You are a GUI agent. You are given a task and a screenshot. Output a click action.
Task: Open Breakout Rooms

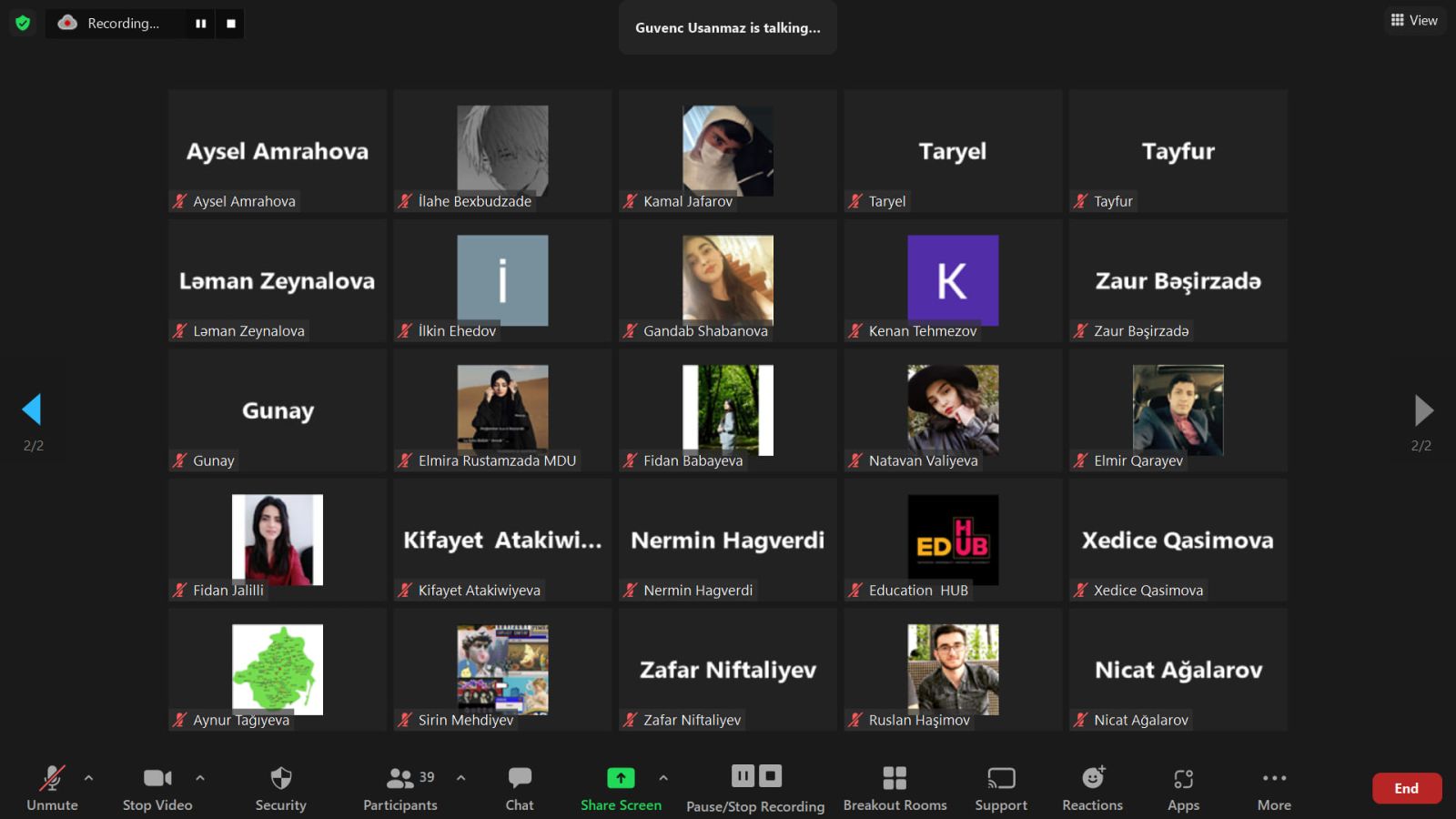click(895, 779)
